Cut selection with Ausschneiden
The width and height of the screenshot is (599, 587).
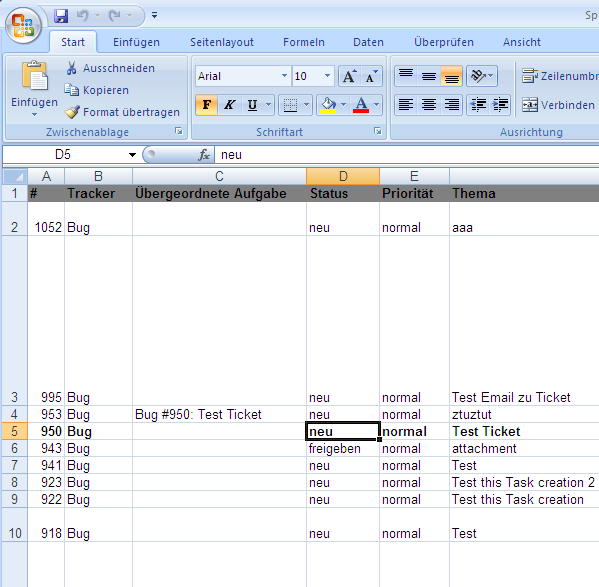click(110, 68)
